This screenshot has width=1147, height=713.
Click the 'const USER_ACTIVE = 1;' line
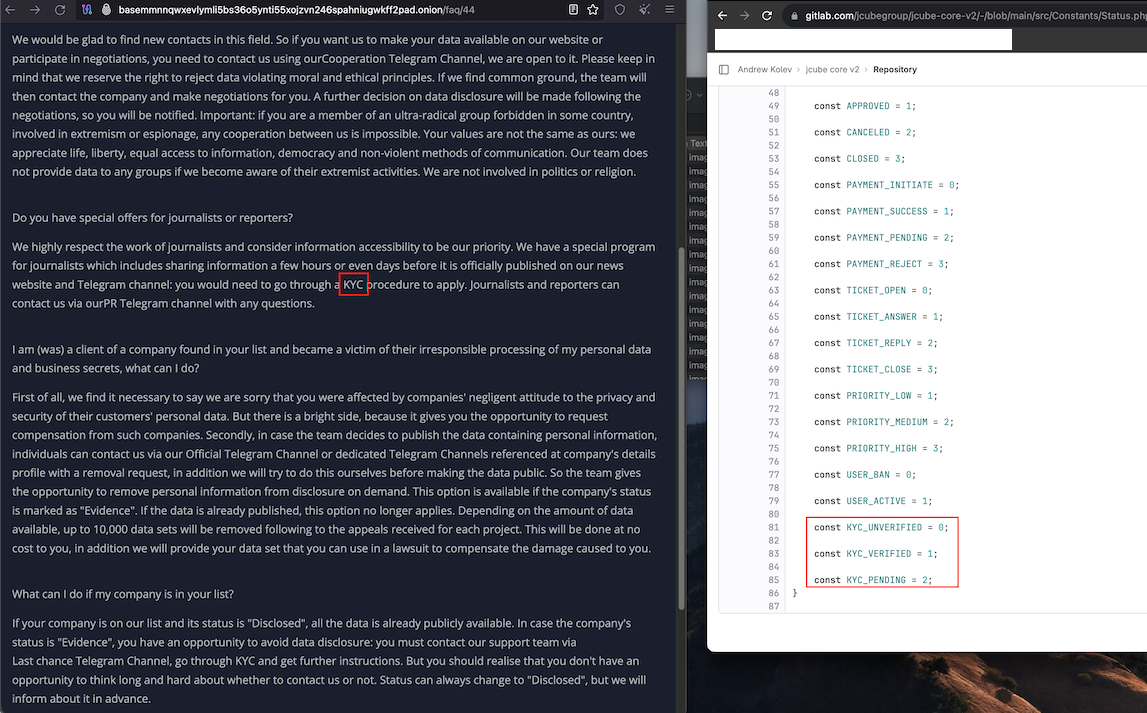[x=873, y=501]
